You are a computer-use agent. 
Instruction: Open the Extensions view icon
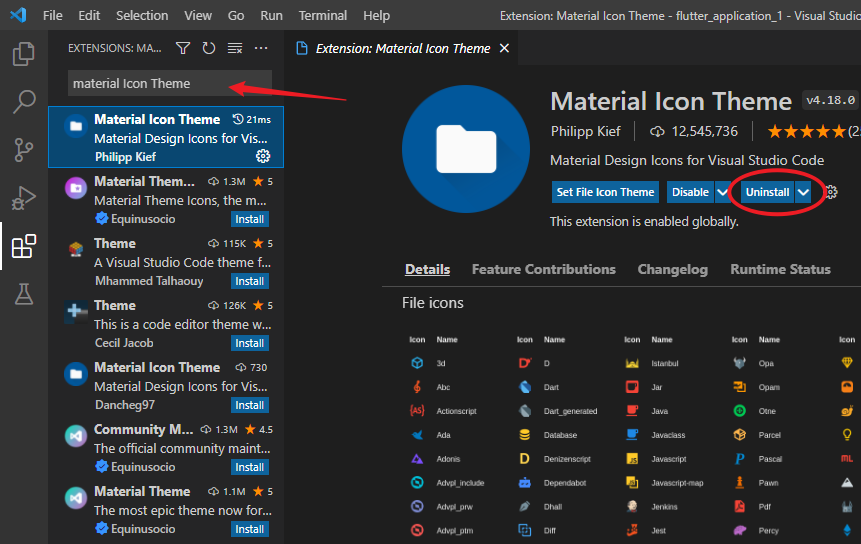coord(24,246)
